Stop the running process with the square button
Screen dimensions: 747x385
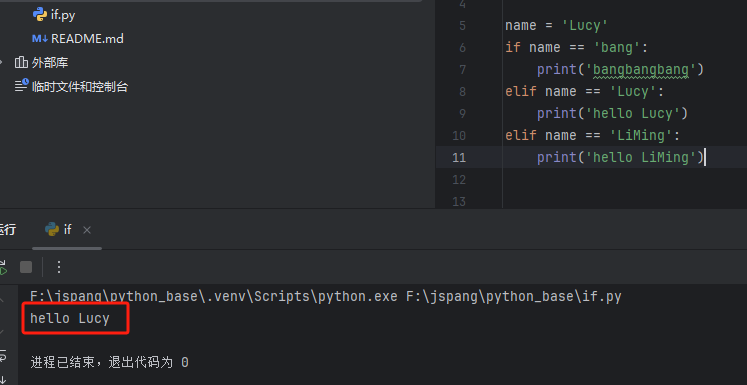pyautogui.click(x=26, y=267)
